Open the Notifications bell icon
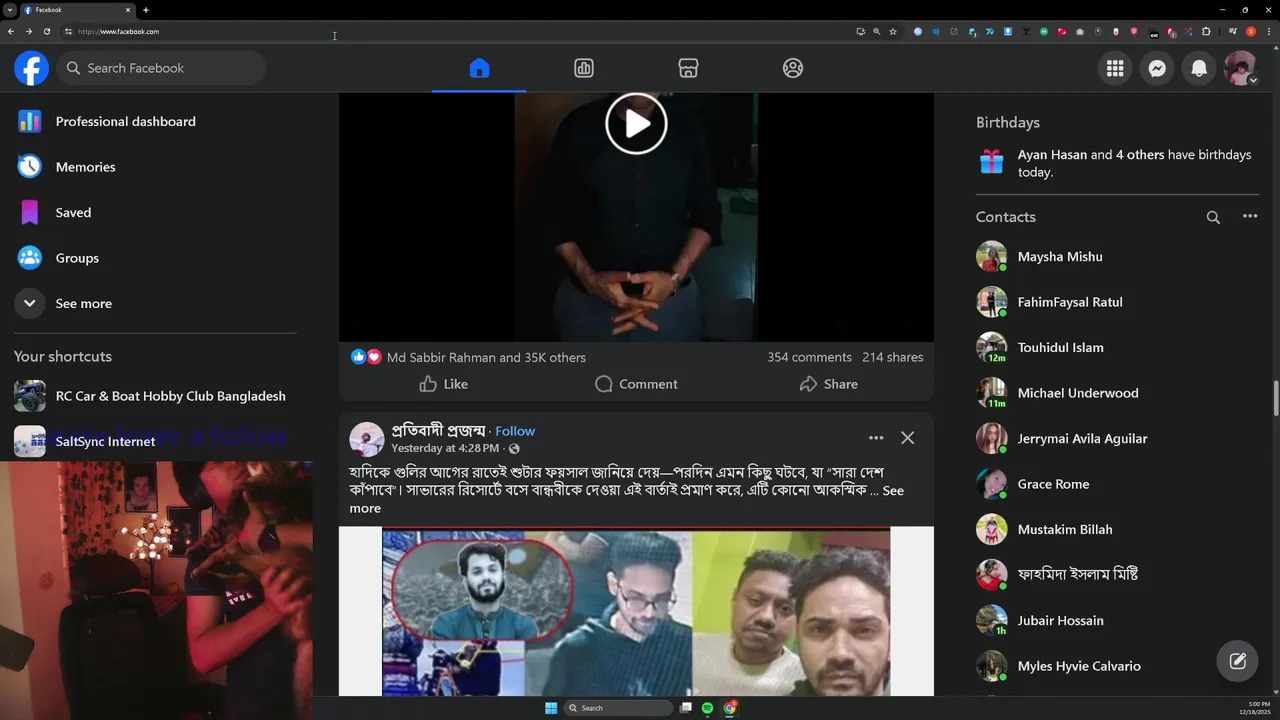The width and height of the screenshot is (1280, 720). click(1199, 68)
